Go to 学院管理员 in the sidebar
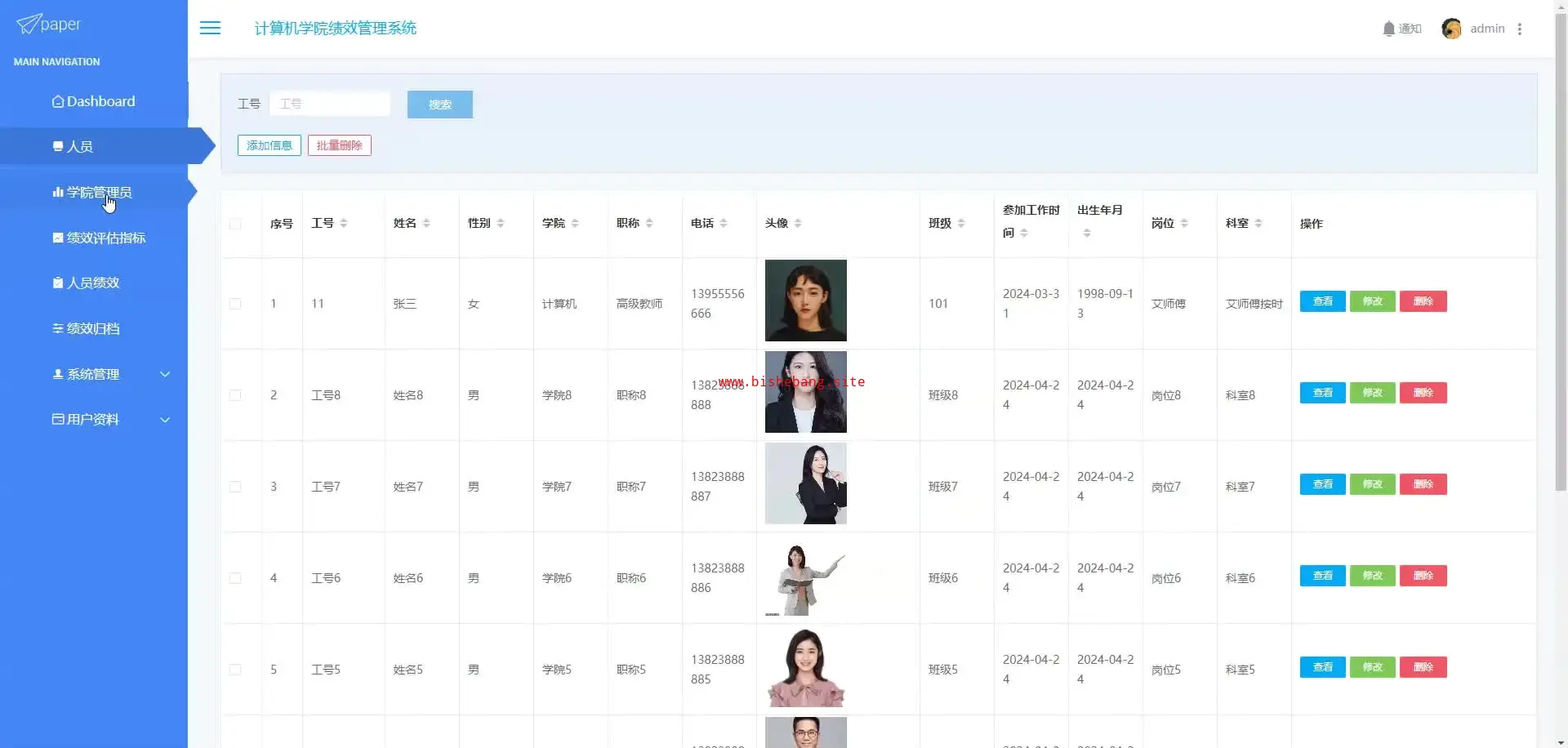Image resolution: width=1568 pixels, height=748 pixels. coord(94,192)
